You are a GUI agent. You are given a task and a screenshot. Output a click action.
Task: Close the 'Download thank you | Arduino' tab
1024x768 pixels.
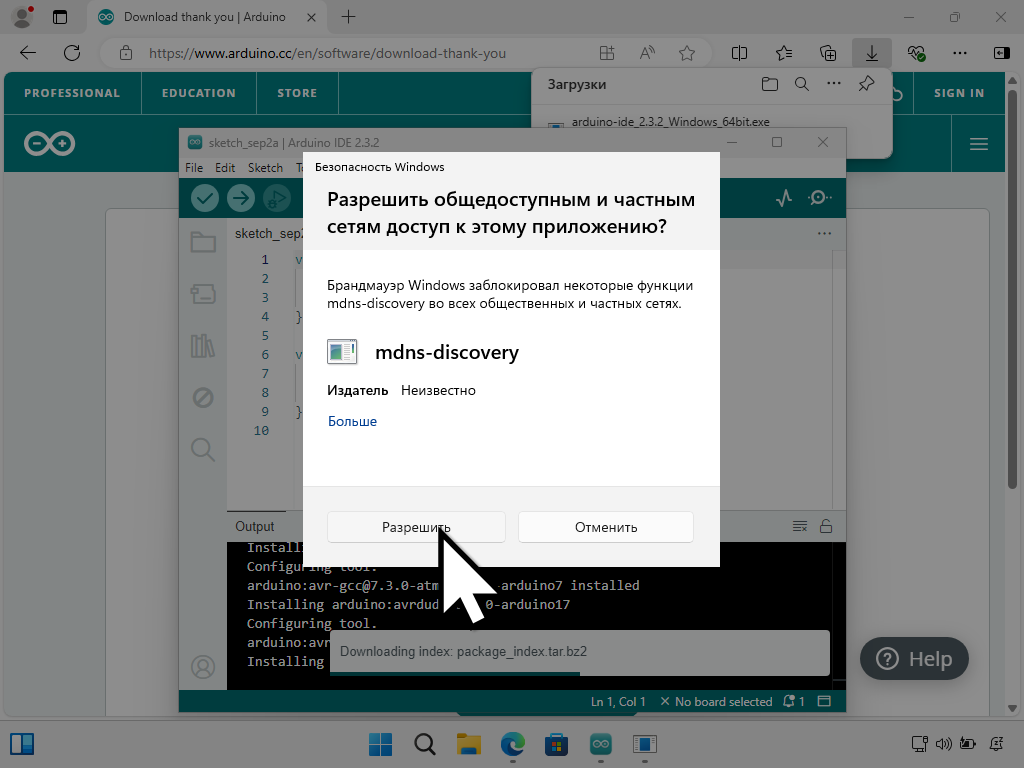[312, 17]
